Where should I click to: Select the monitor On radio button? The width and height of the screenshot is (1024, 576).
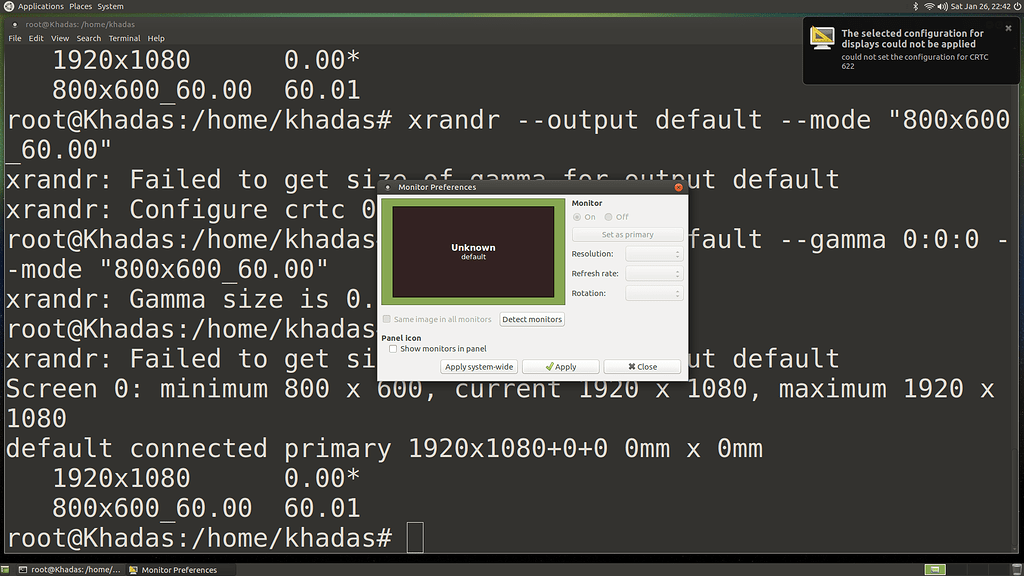click(x=578, y=216)
